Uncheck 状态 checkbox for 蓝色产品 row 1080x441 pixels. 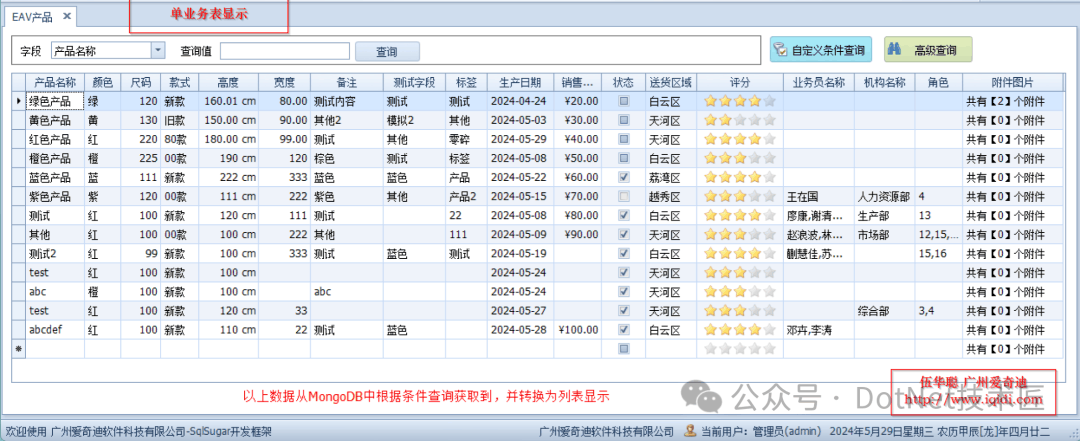click(x=624, y=178)
